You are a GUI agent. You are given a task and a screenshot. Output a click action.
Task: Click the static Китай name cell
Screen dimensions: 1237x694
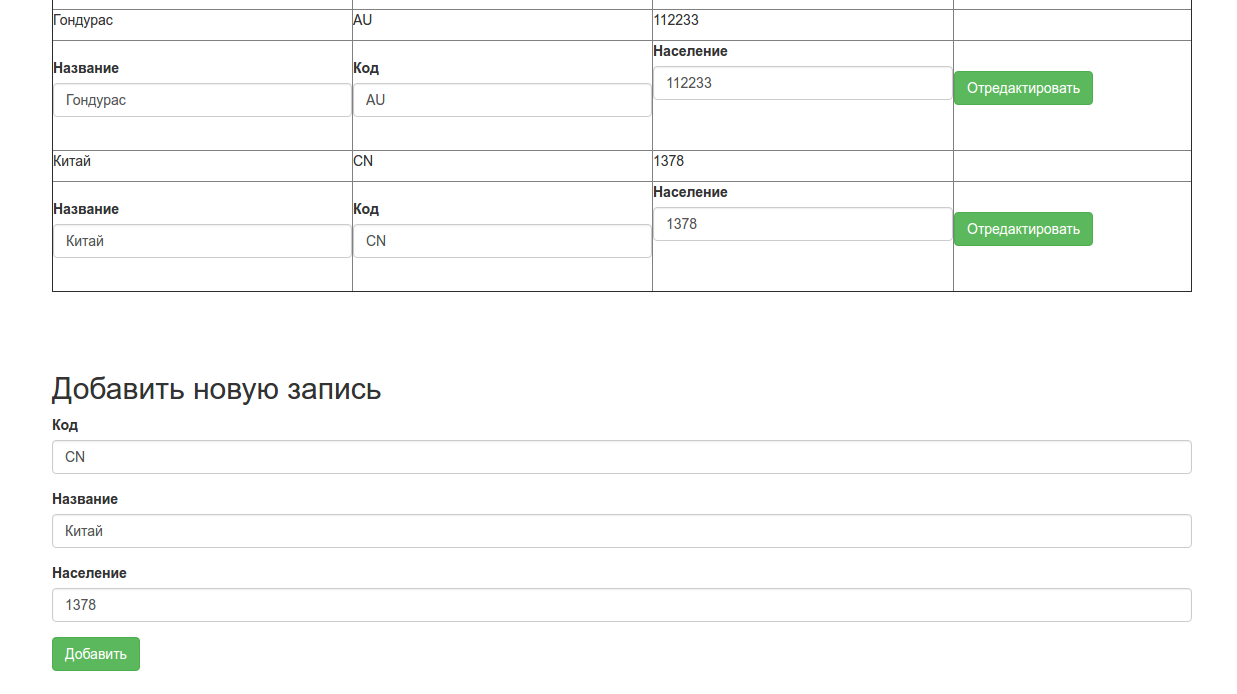(x=72, y=161)
